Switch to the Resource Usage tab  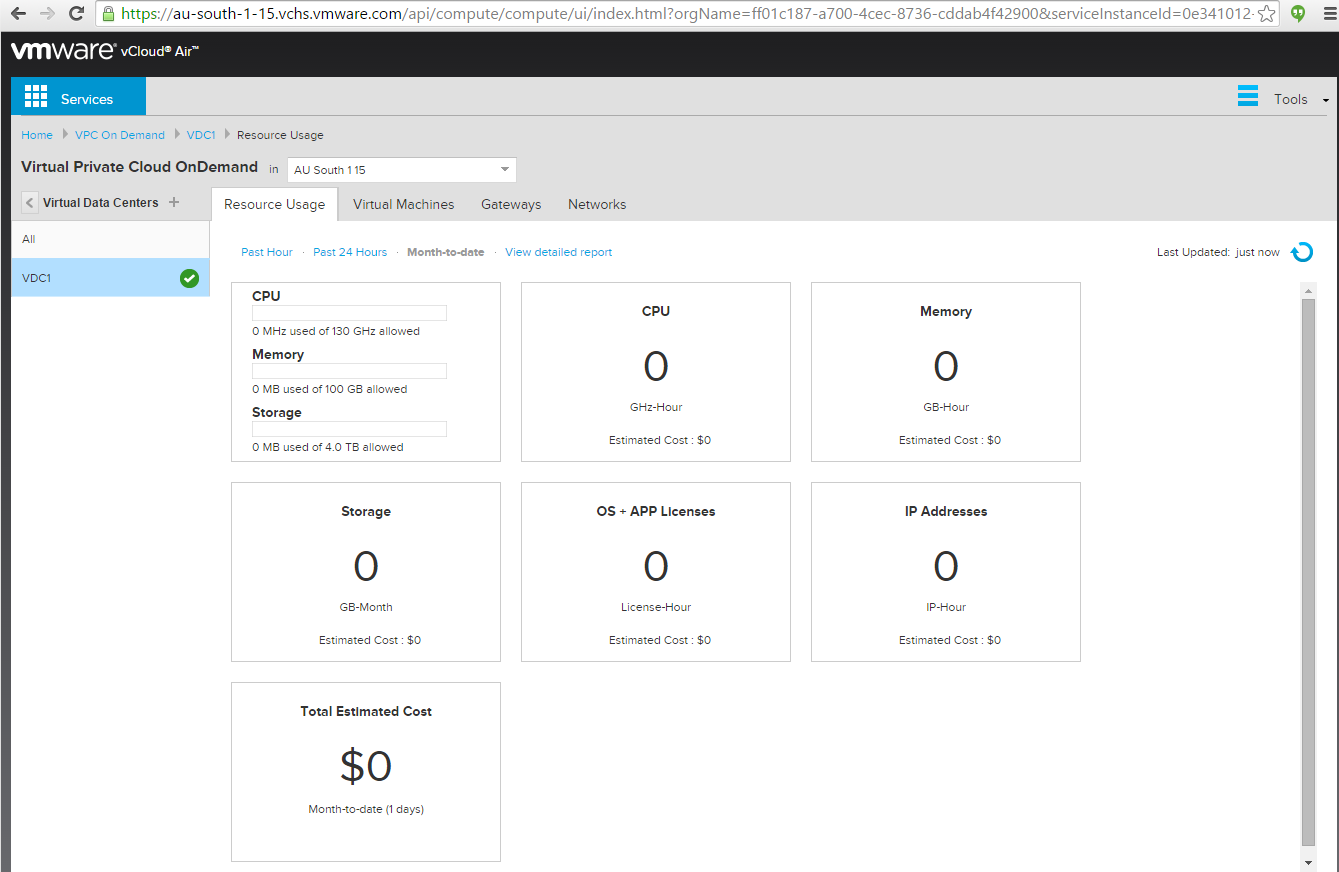pyautogui.click(x=275, y=204)
